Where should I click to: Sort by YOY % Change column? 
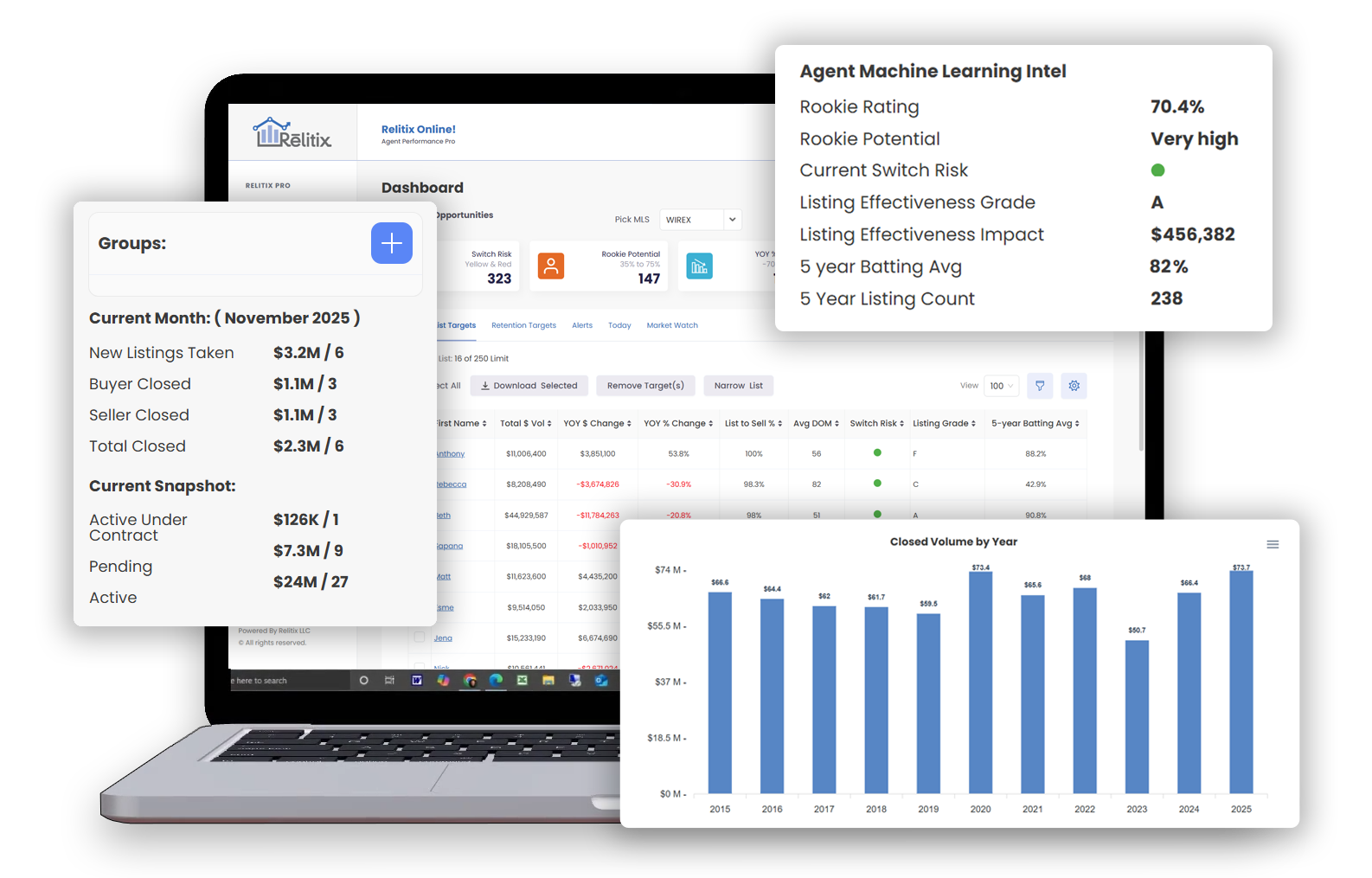point(678,424)
